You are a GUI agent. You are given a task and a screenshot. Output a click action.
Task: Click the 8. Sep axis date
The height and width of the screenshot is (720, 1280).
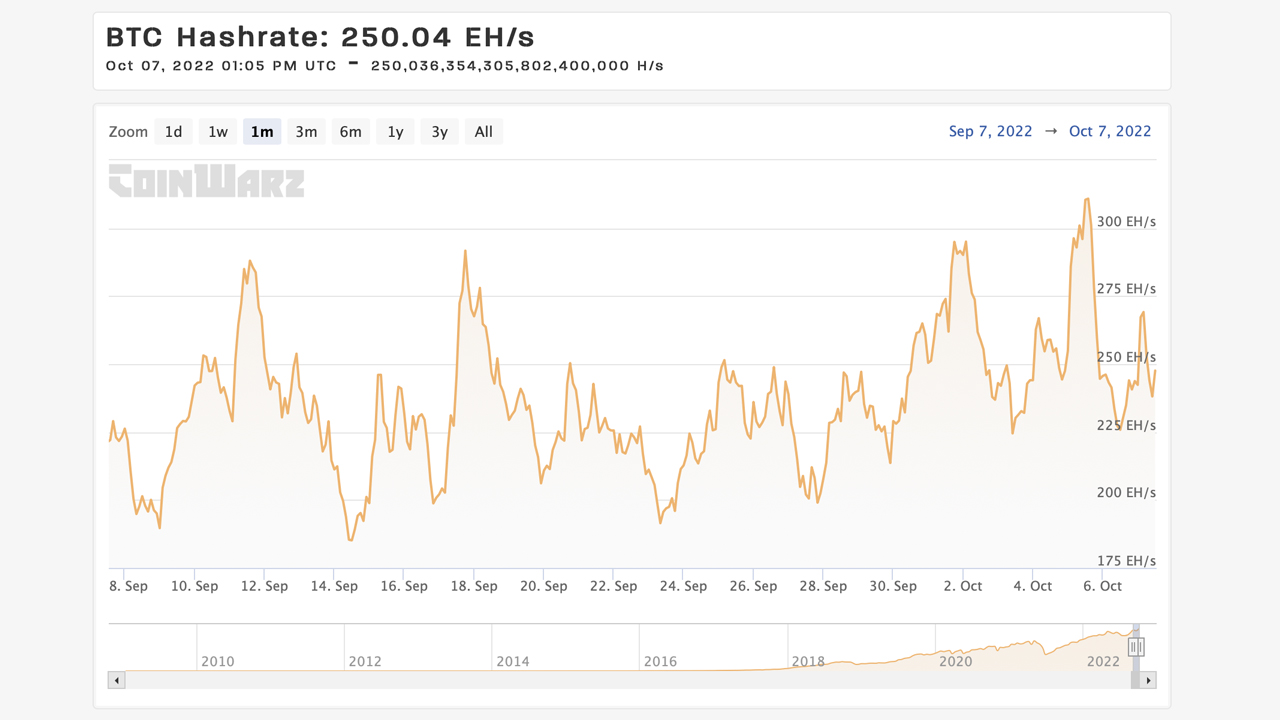128,586
